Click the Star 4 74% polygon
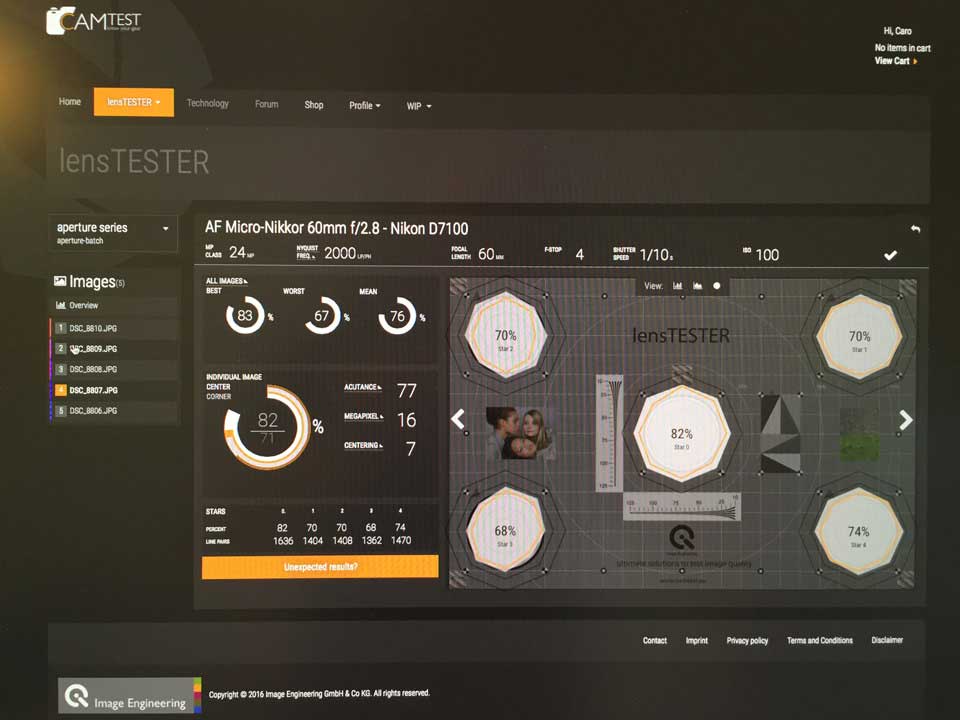Viewport: 960px width, 720px height. point(858,531)
